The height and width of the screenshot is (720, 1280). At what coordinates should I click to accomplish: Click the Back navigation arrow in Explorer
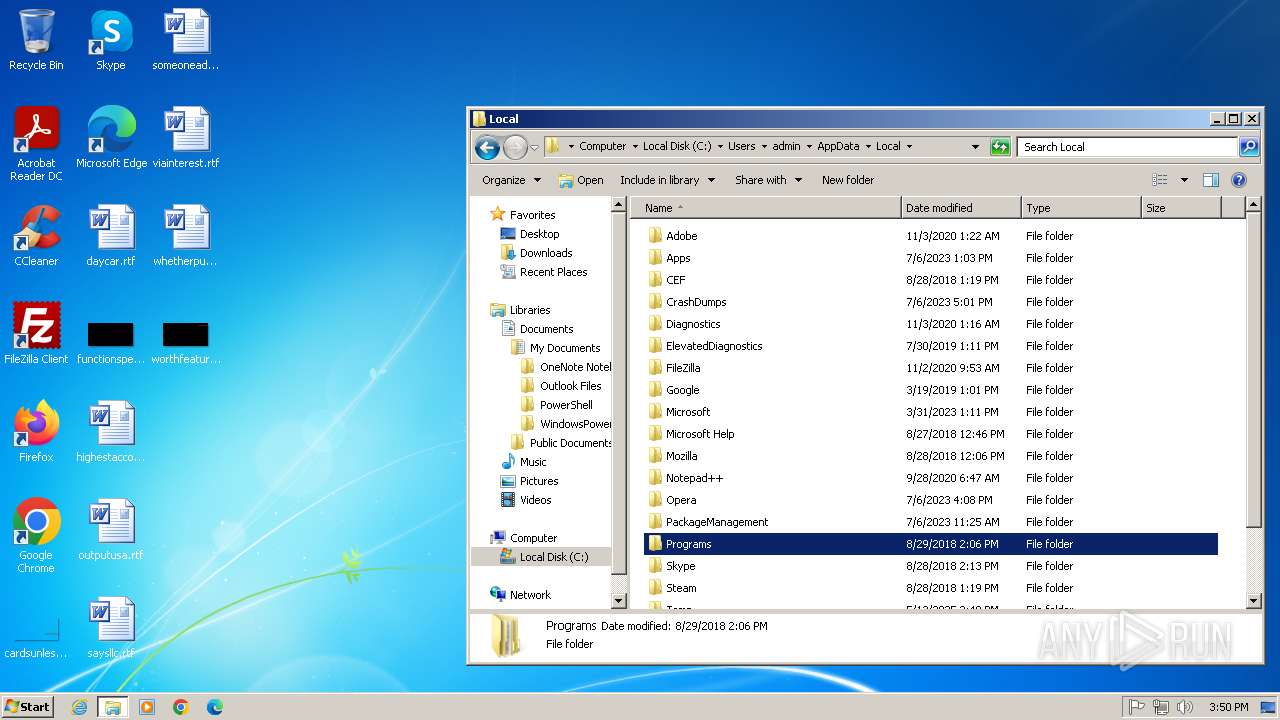487,148
